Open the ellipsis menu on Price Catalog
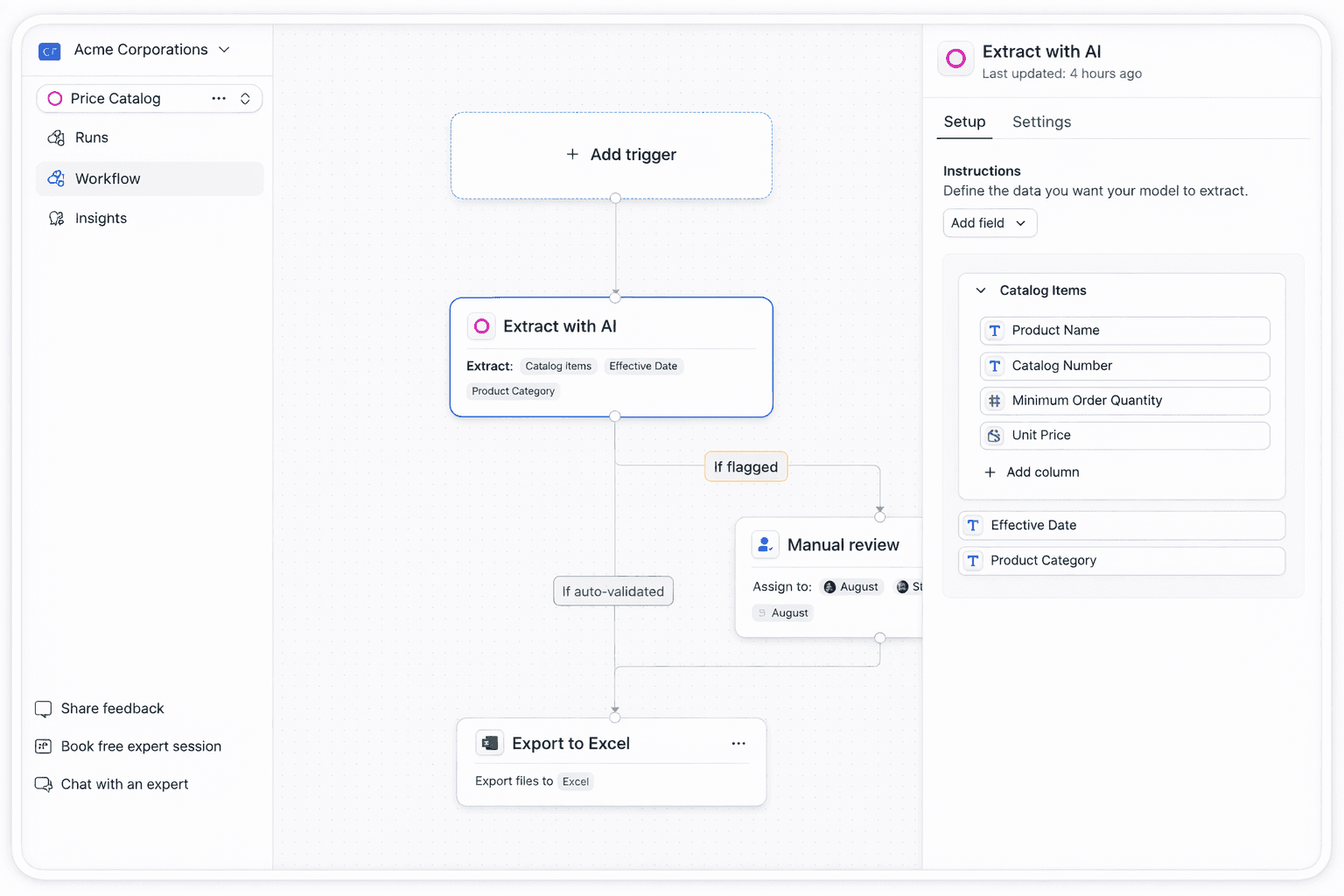This screenshot has height=896, width=1344. 218,98
